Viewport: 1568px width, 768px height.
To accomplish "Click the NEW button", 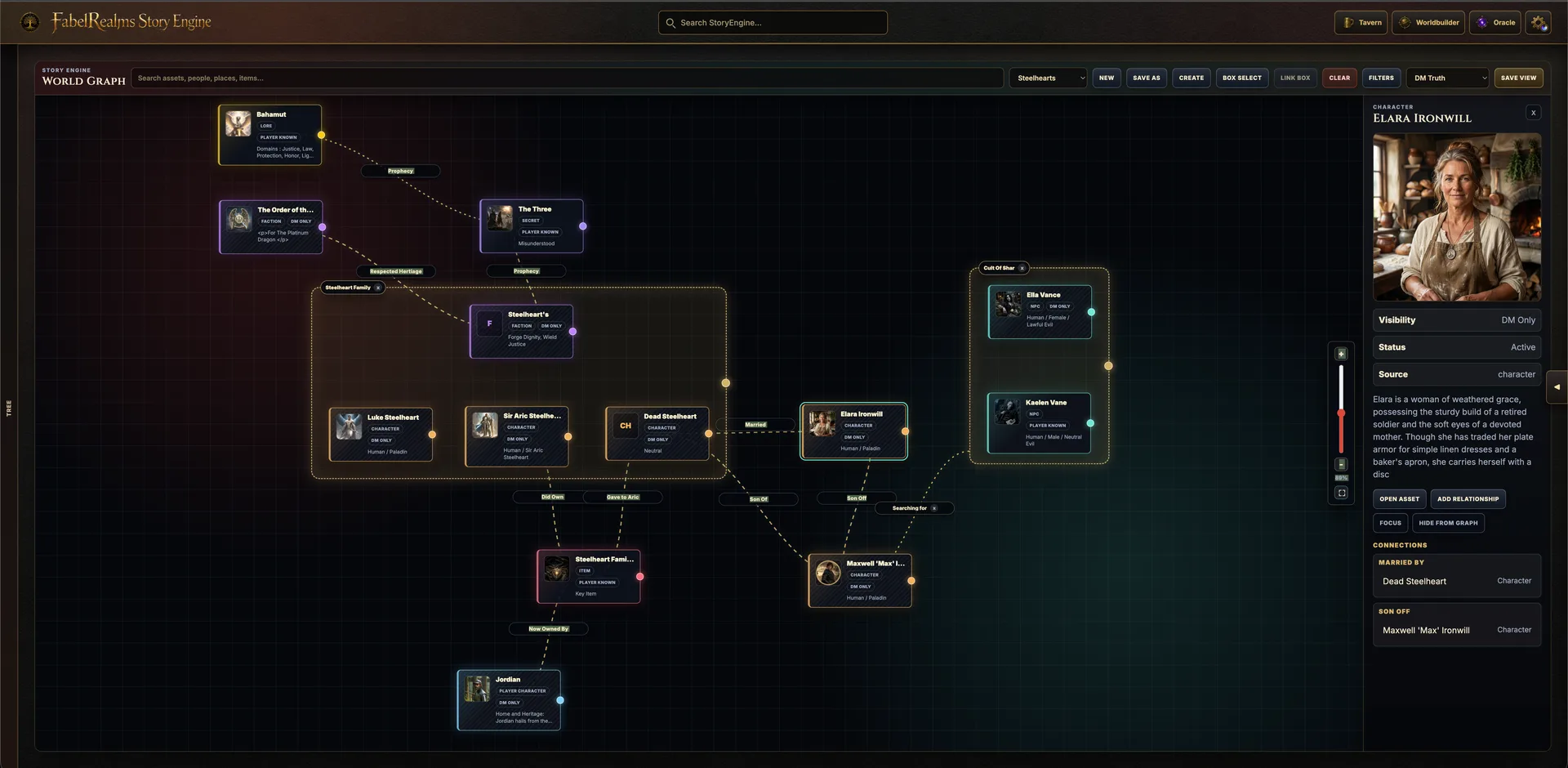I will [x=1107, y=78].
